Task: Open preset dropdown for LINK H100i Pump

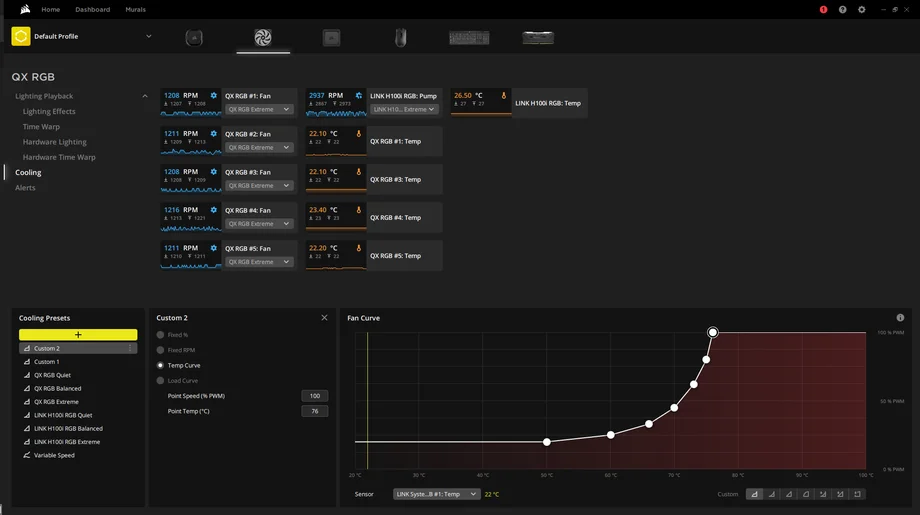Action: 404,109
